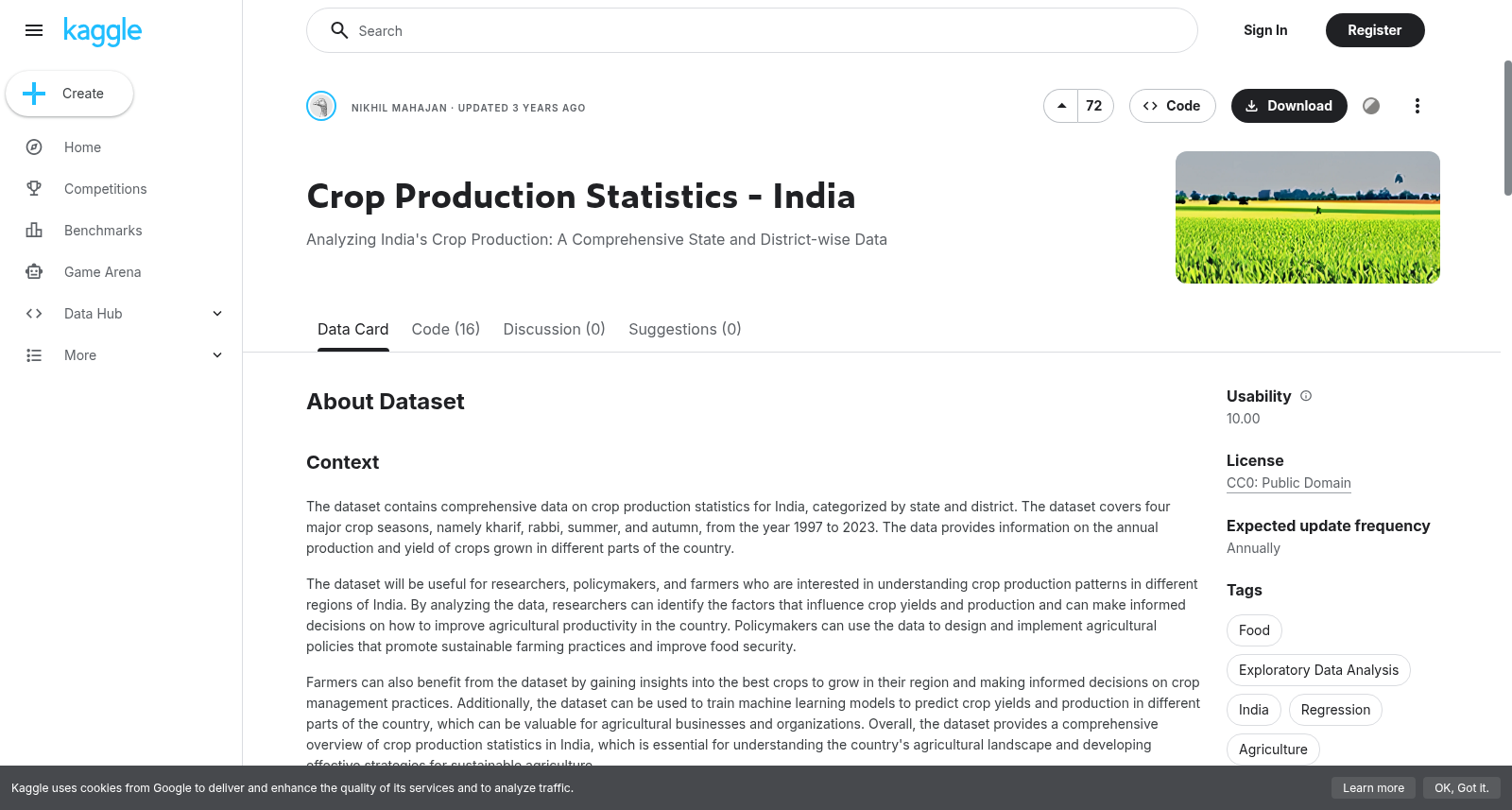Click the Data Hub code brackets icon
This screenshot has height=810, width=1512.
point(34,314)
